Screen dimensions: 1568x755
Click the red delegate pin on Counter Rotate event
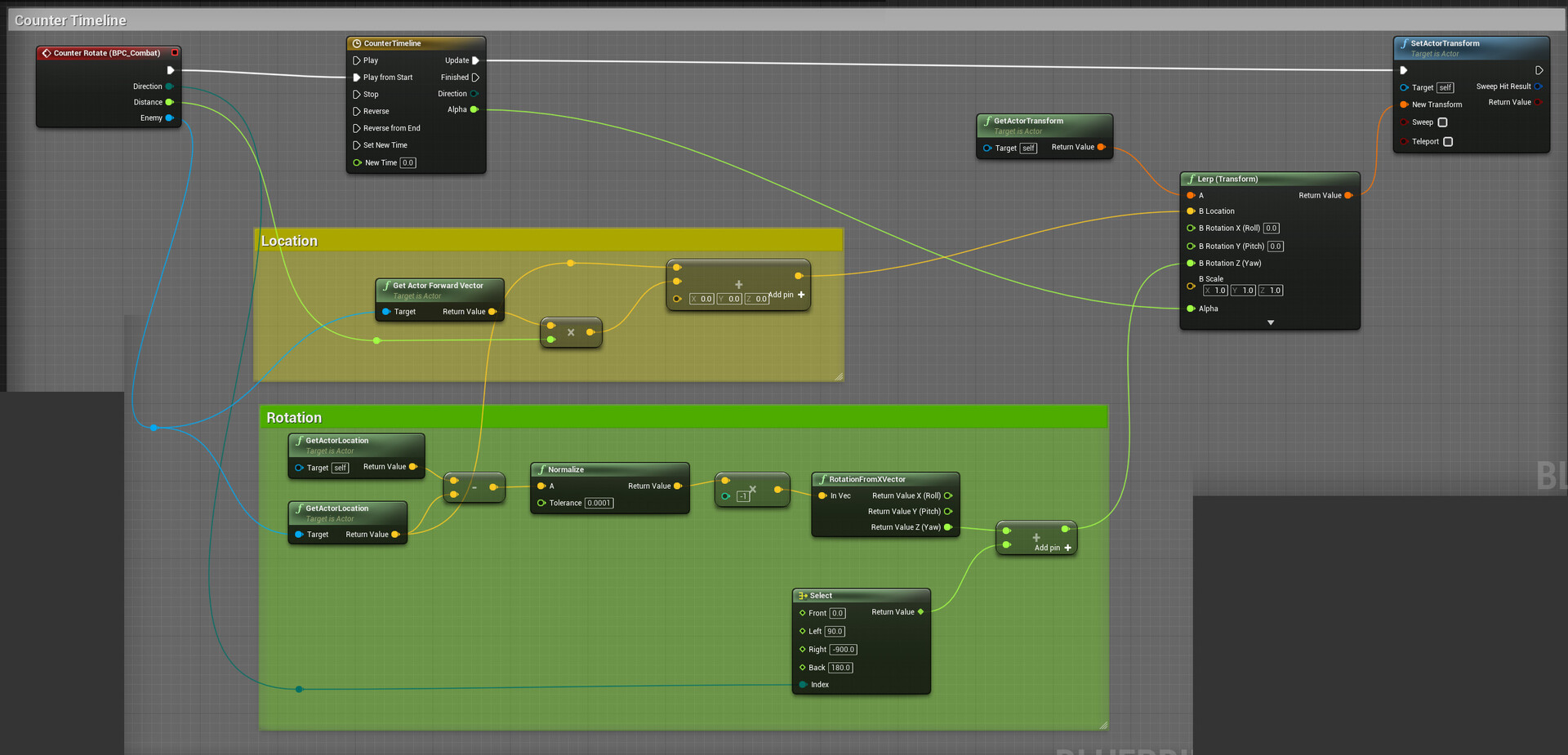174,53
